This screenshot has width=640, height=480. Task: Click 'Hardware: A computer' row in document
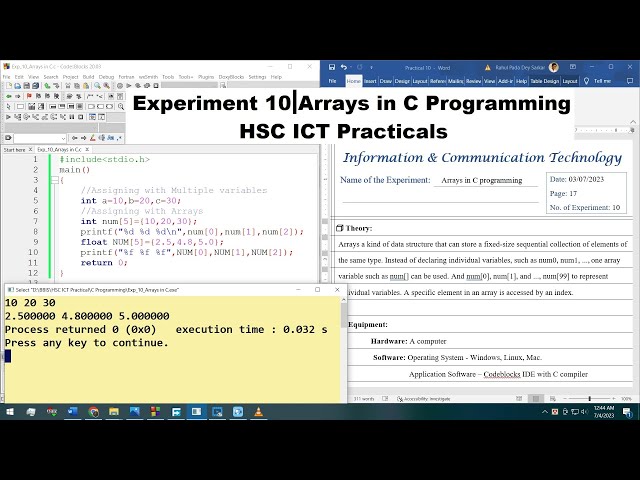409,341
